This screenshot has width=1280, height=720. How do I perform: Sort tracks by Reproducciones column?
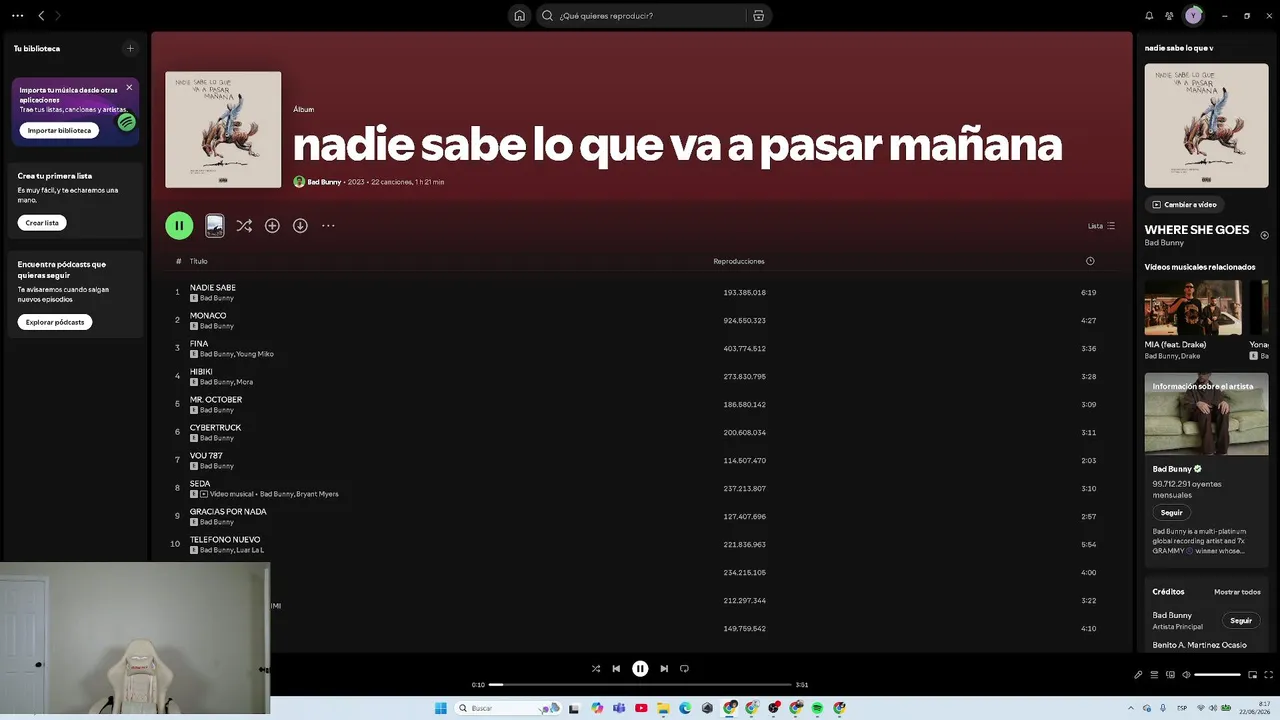pos(739,261)
